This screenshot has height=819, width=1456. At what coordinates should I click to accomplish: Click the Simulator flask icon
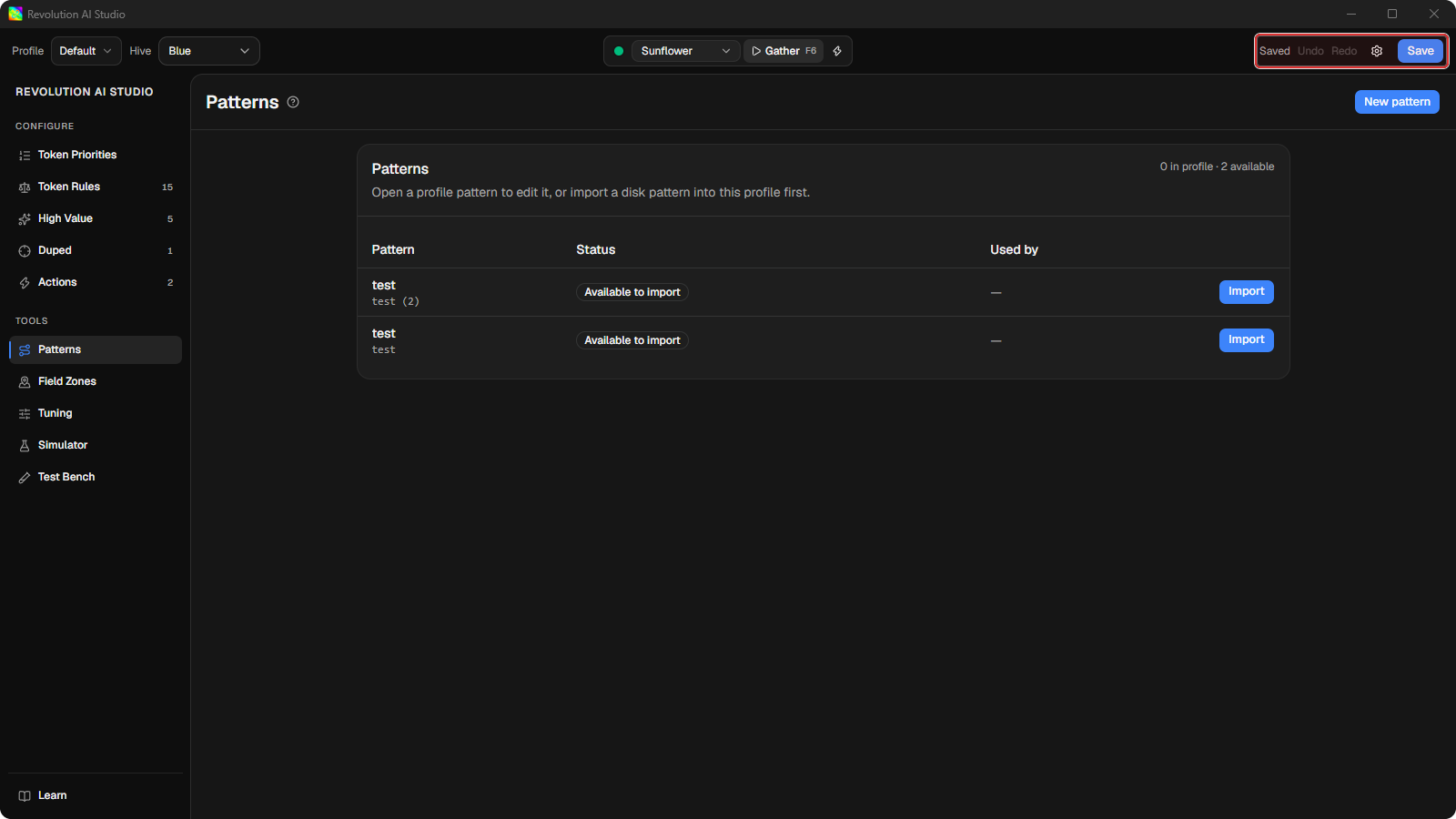pyautogui.click(x=25, y=446)
